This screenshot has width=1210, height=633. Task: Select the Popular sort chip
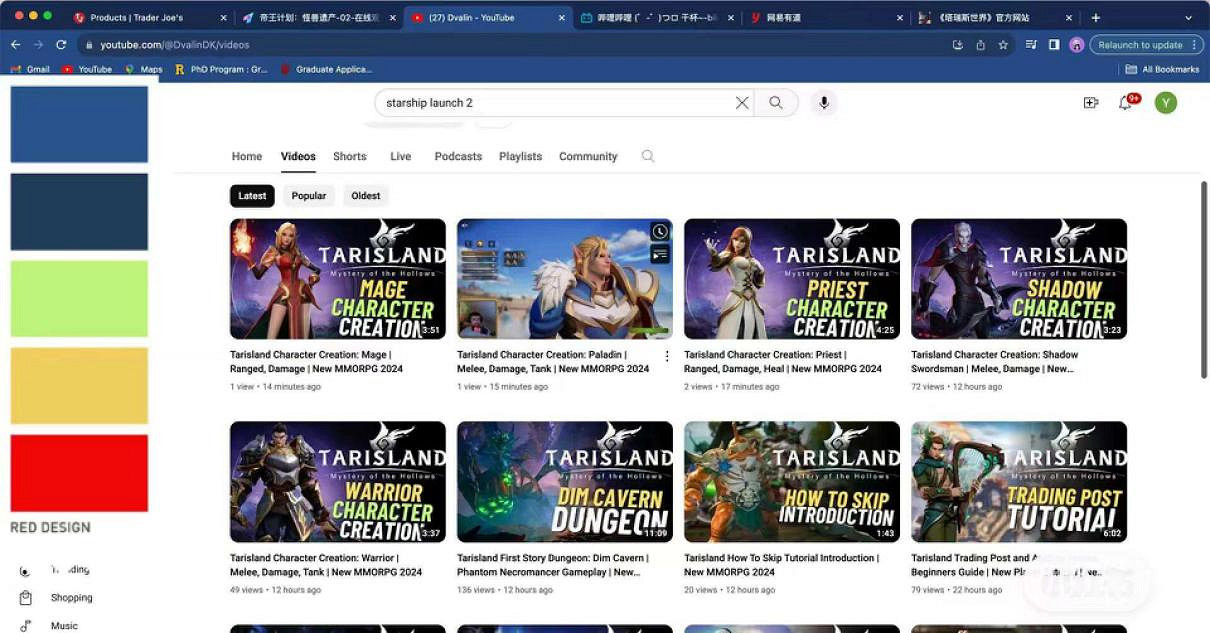[309, 196]
